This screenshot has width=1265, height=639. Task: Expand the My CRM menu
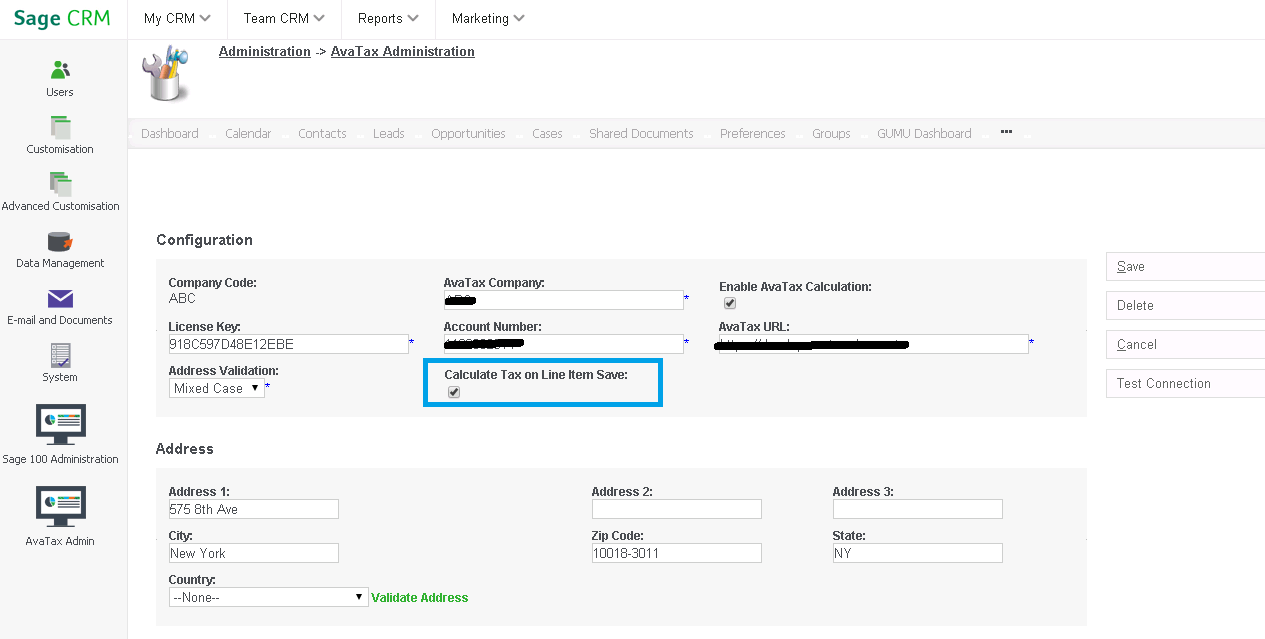point(177,19)
